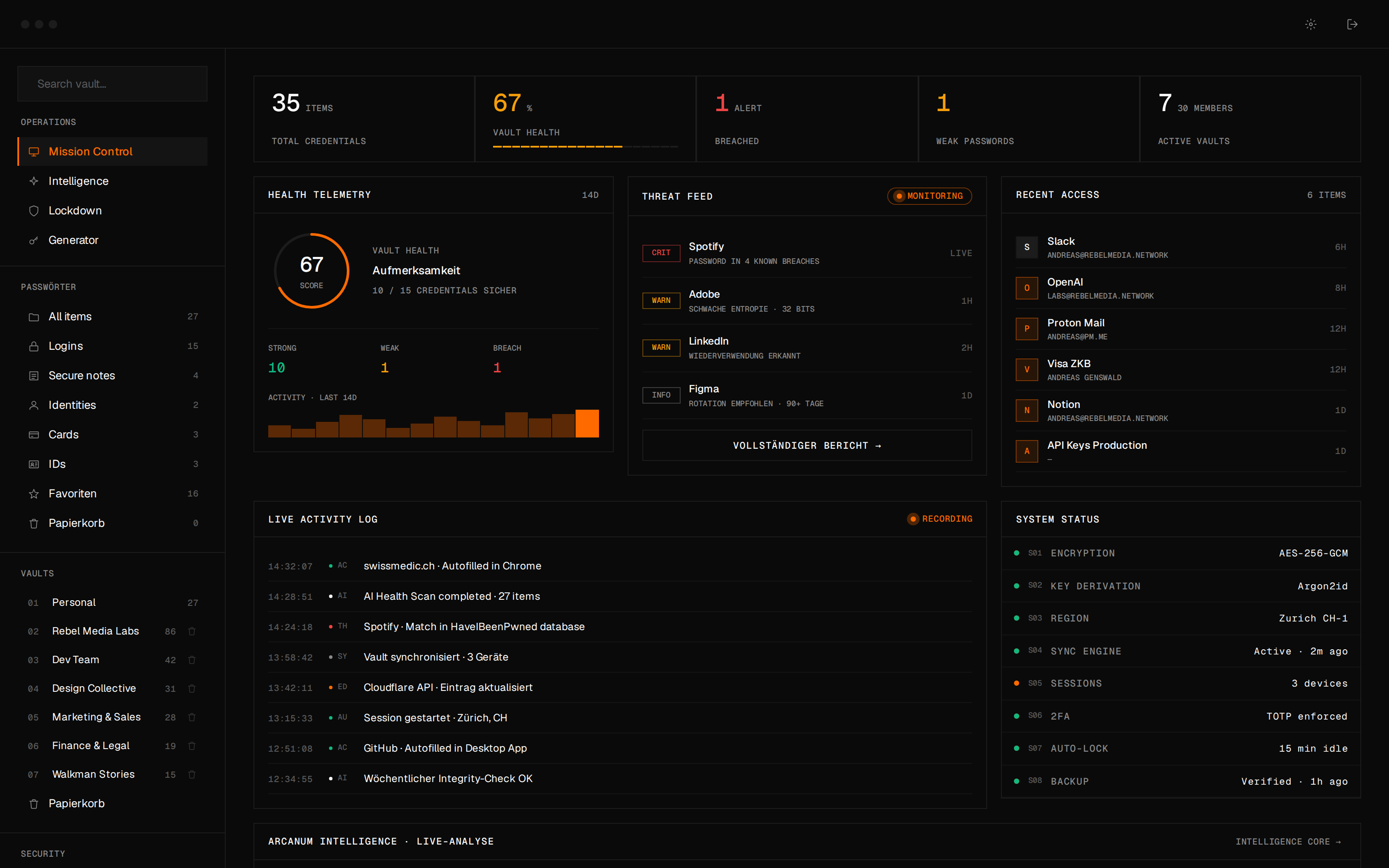
Task: Click the Recording indicator
Action: (940, 519)
